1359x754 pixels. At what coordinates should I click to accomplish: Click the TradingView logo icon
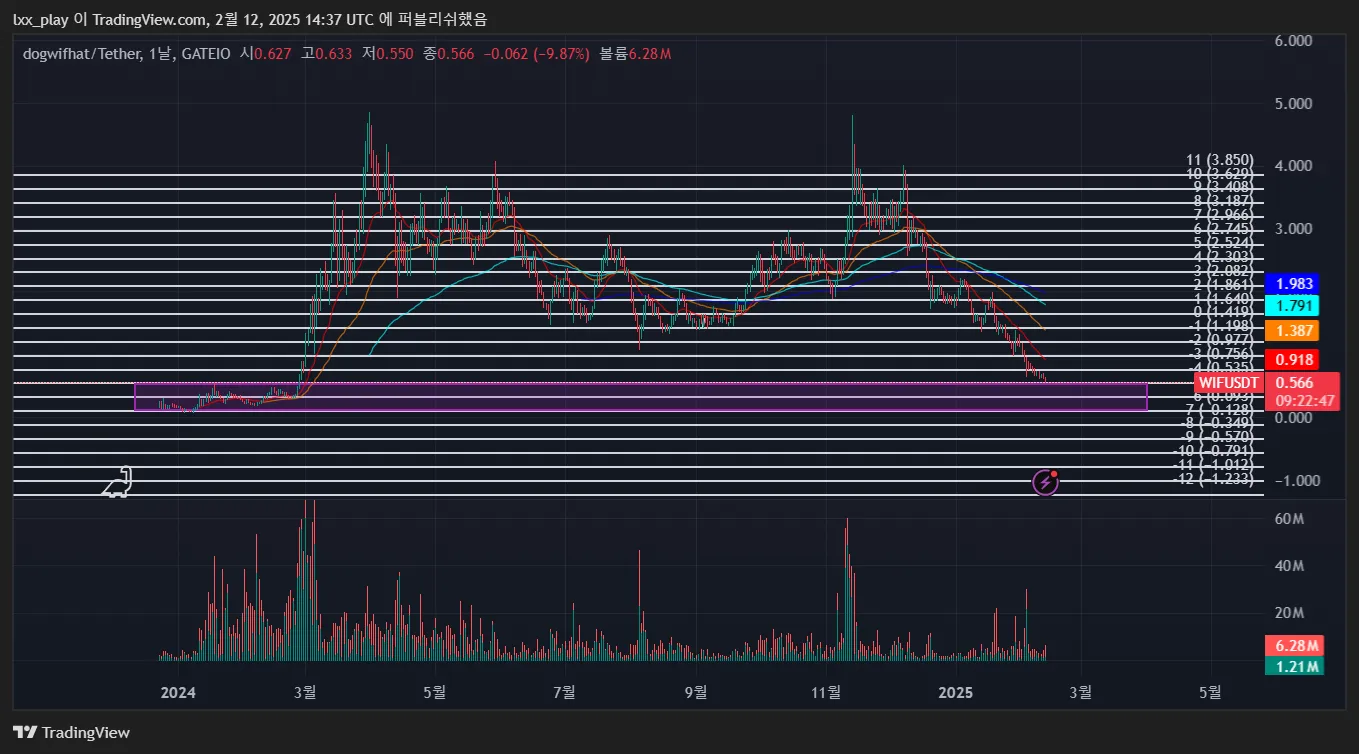[25, 732]
